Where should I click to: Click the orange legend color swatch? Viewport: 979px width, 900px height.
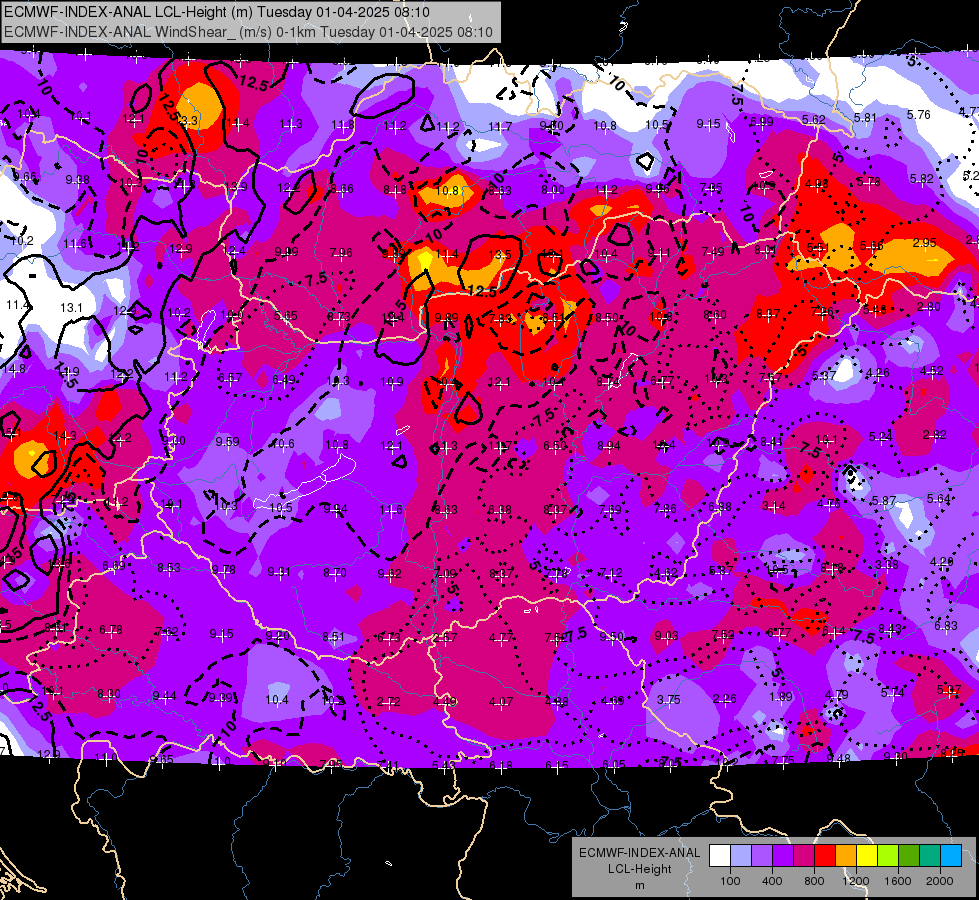pyautogui.click(x=846, y=856)
